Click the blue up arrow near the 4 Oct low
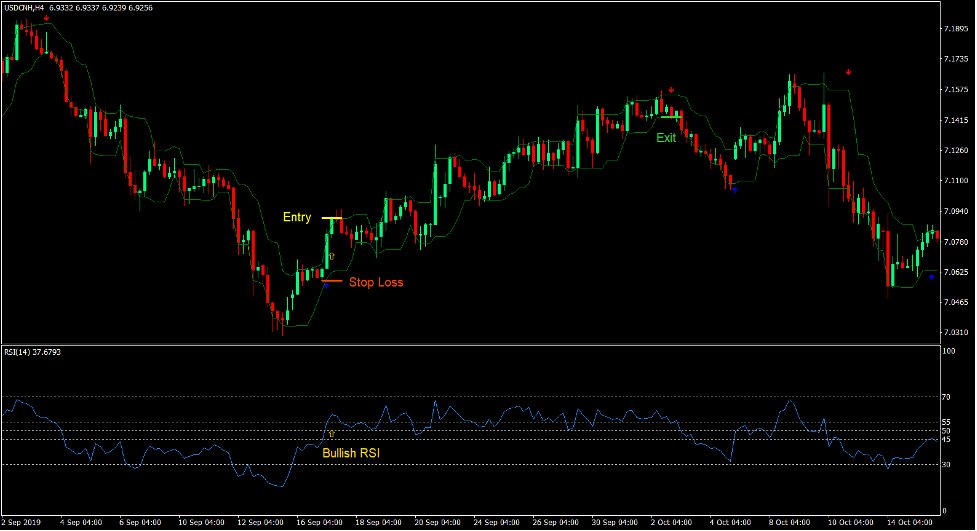This screenshot has height=531, width=977. (733, 187)
